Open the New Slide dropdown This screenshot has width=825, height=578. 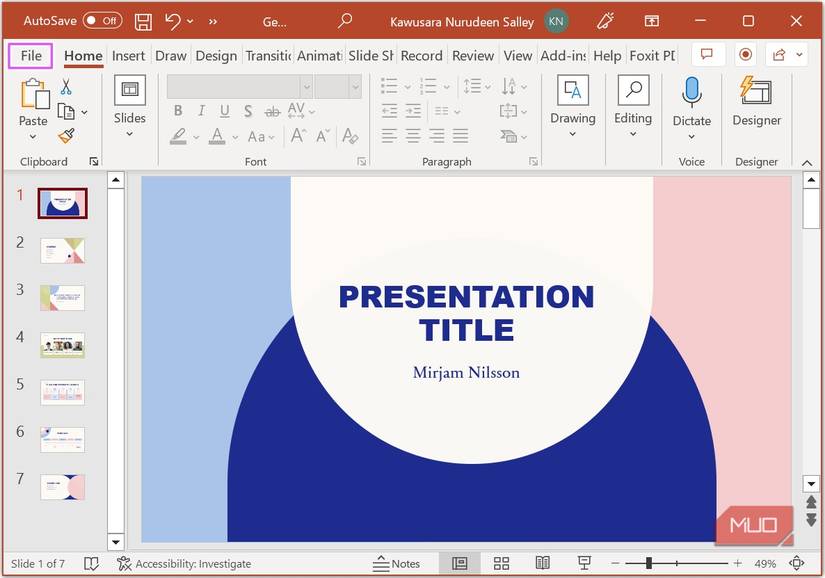click(129, 131)
